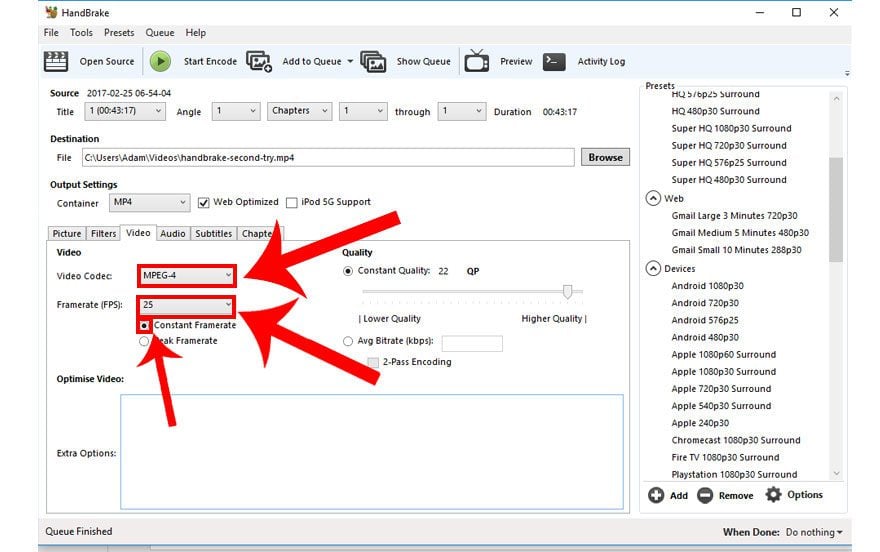Click the Start Encode label
The image size is (880, 552).
210,61
